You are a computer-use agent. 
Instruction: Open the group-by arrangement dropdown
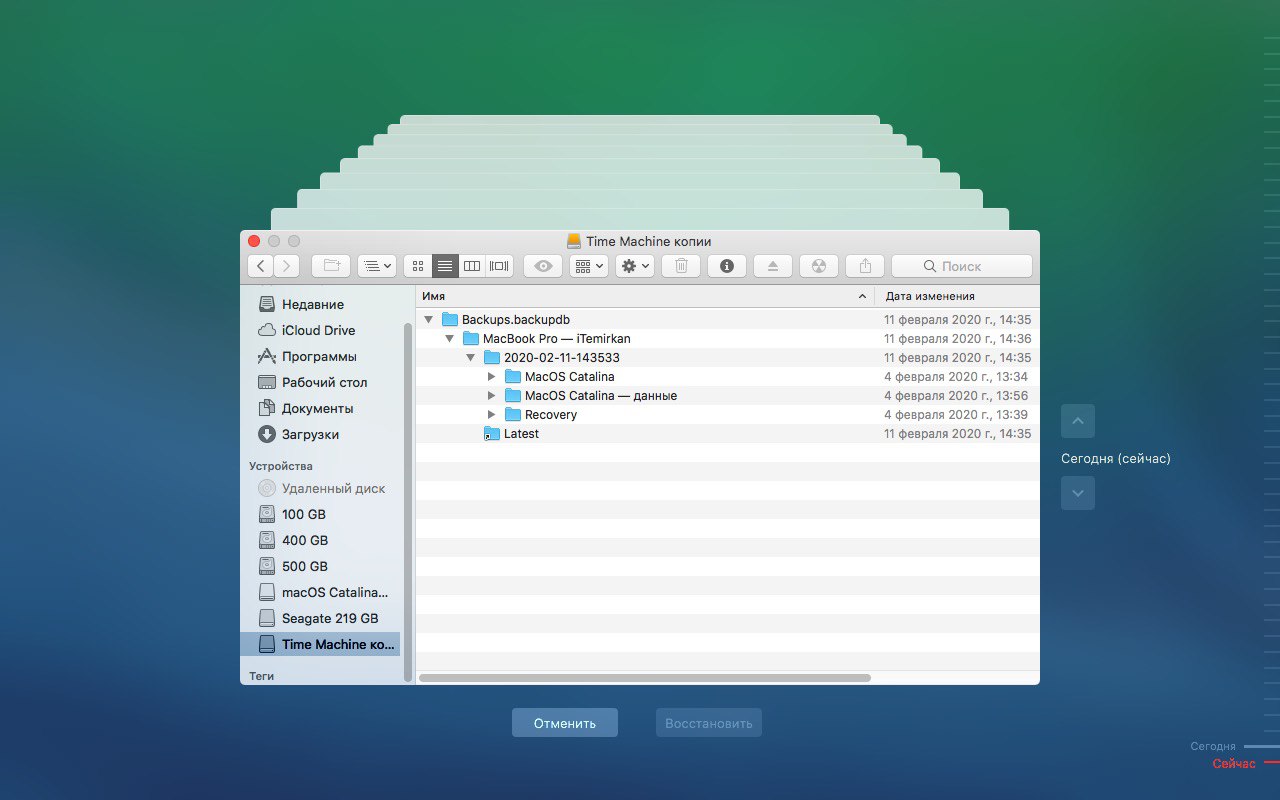tap(589, 266)
